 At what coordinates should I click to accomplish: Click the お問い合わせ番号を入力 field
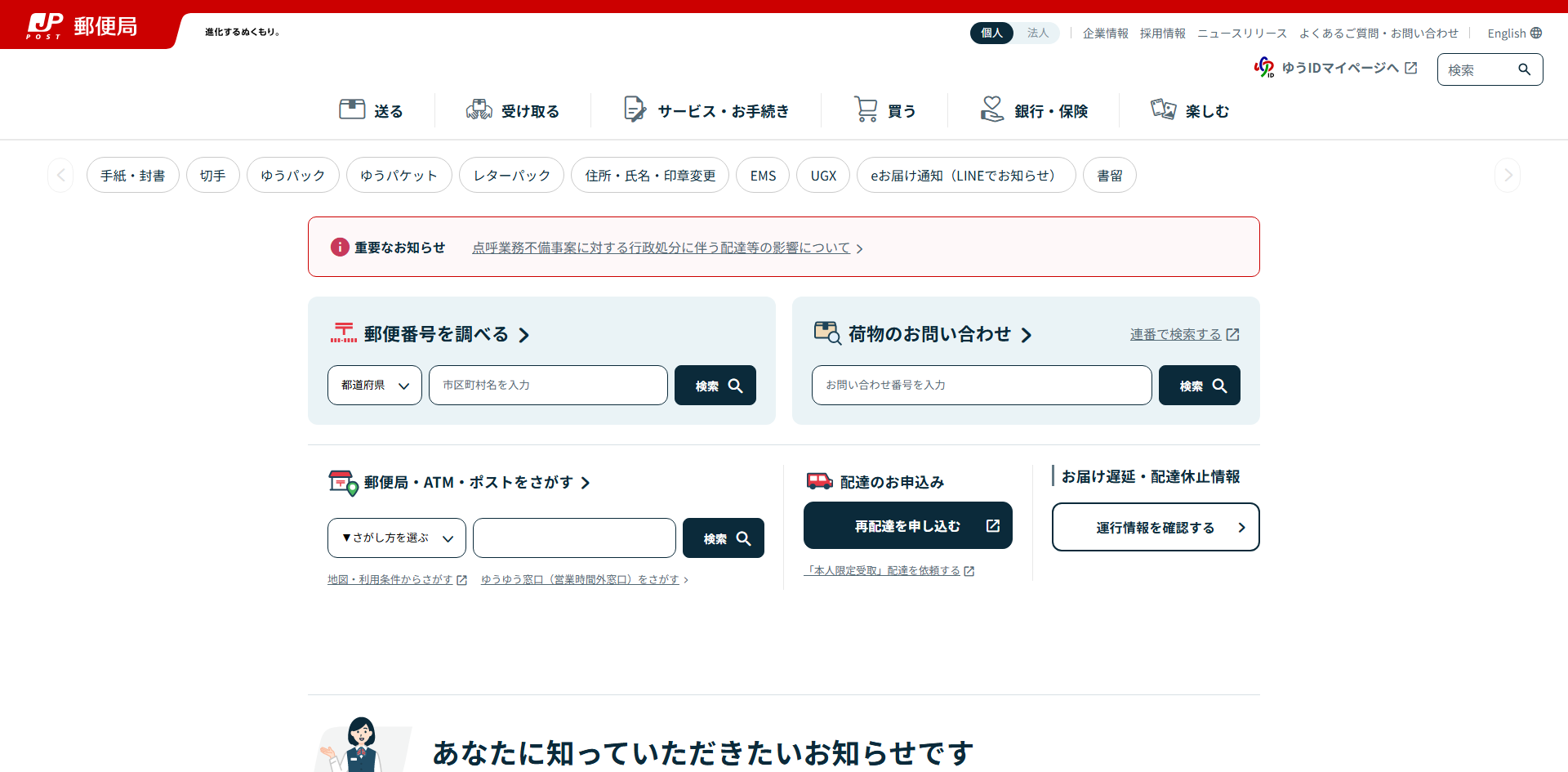[982, 385]
